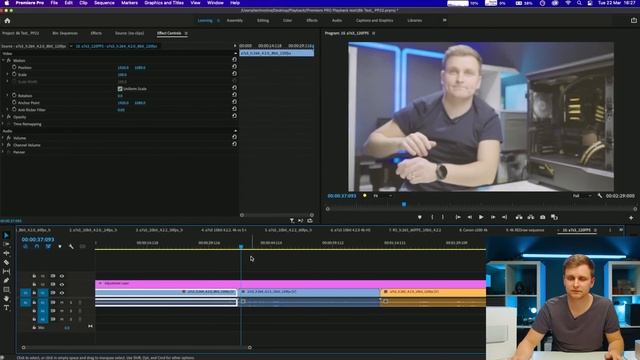
Task: Open timeline display settings wrench
Action: pos(71,247)
